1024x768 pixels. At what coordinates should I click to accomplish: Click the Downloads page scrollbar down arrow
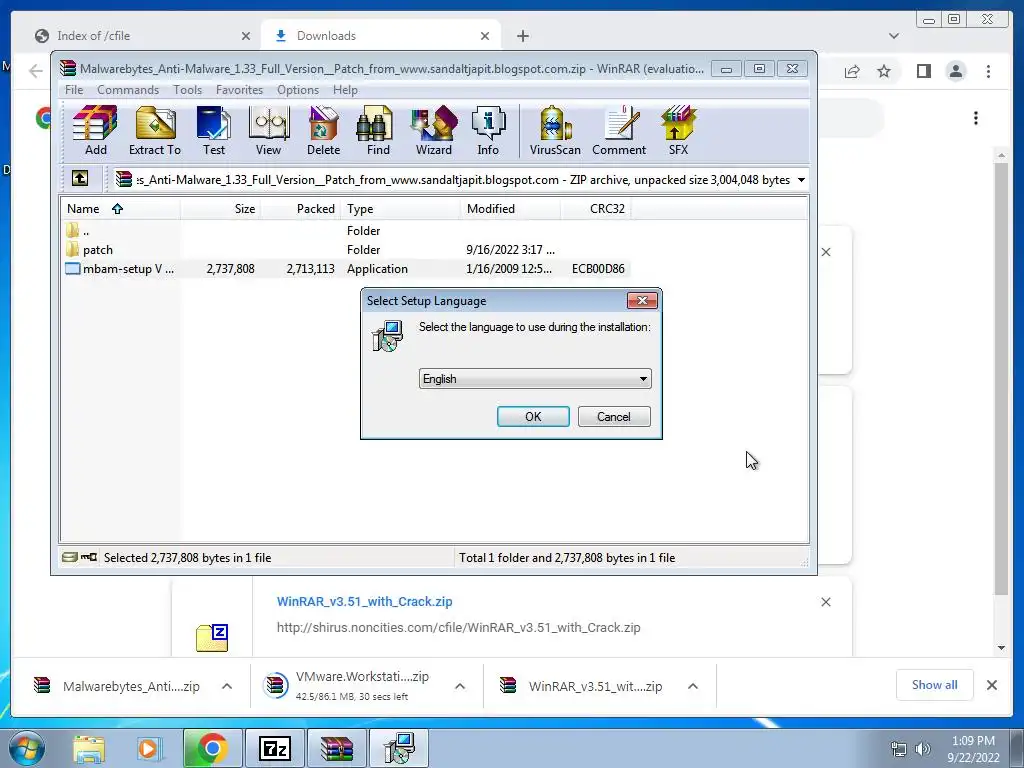1001,648
